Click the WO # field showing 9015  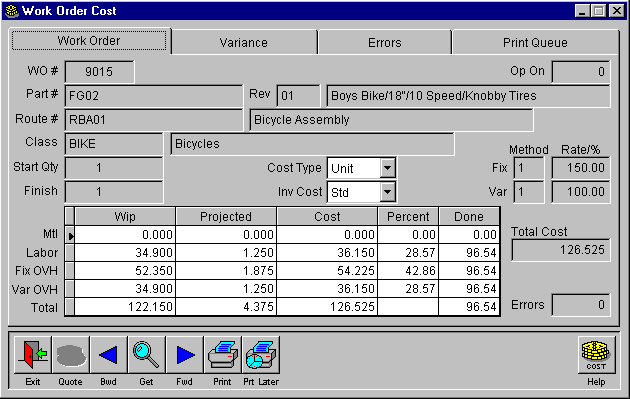[x=99, y=72]
